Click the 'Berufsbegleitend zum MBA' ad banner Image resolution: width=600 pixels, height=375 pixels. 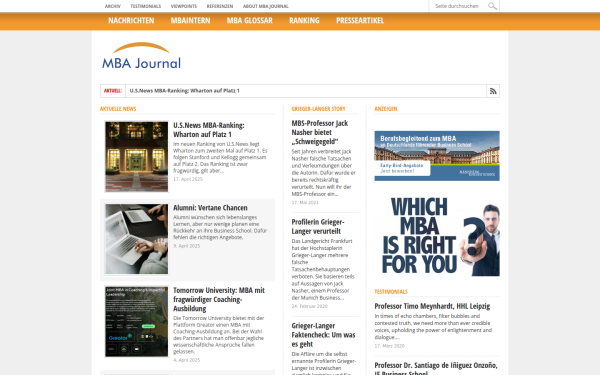(437, 156)
